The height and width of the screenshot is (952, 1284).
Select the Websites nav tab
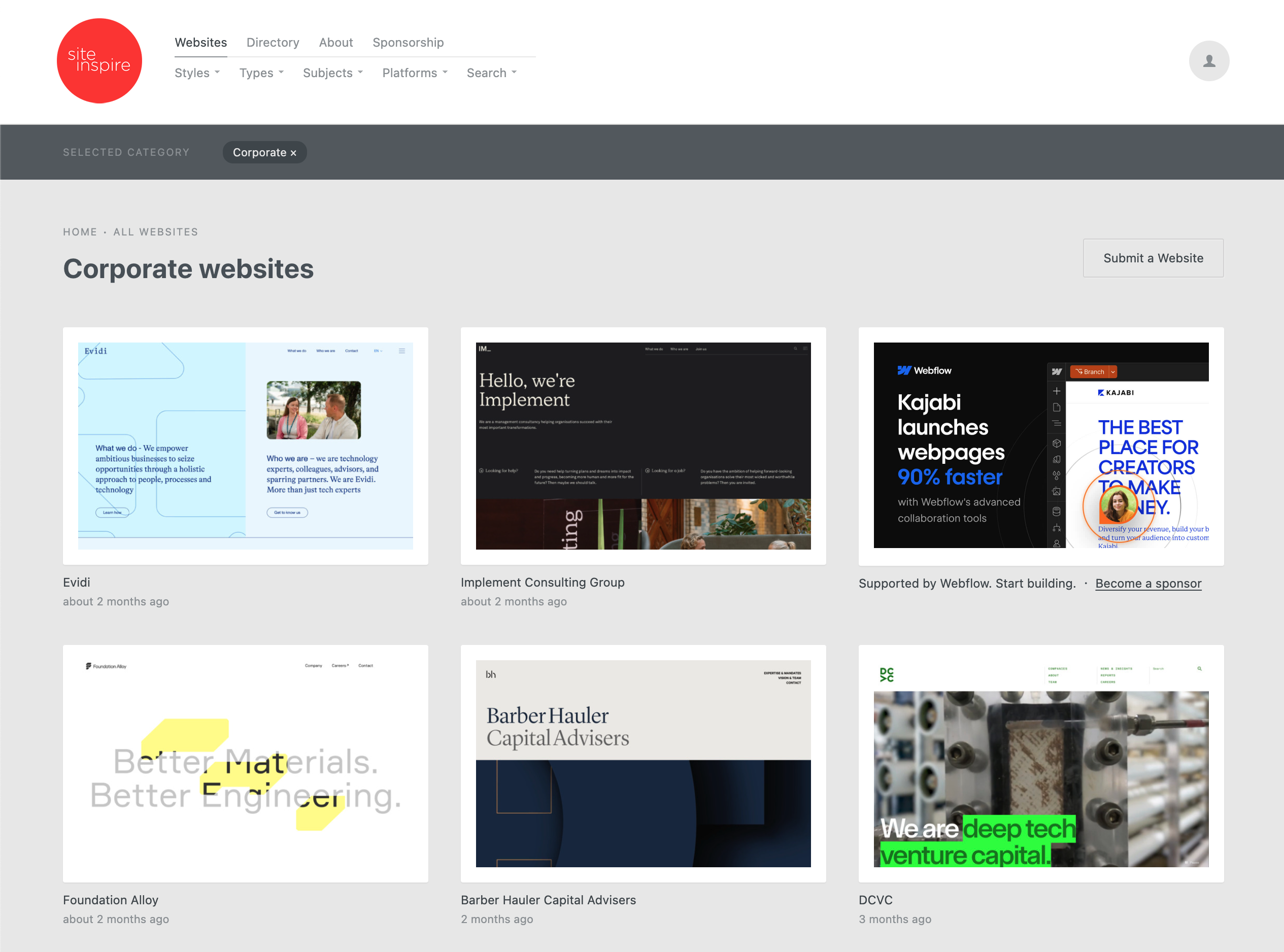[201, 43]
